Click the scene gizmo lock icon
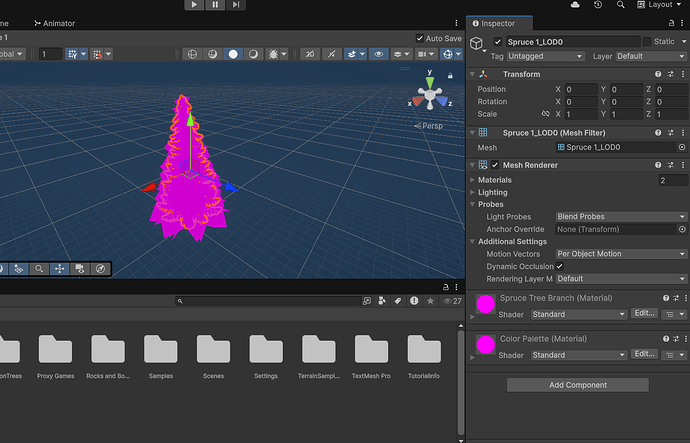The image size is (690, 443). [x=450, y=76]
